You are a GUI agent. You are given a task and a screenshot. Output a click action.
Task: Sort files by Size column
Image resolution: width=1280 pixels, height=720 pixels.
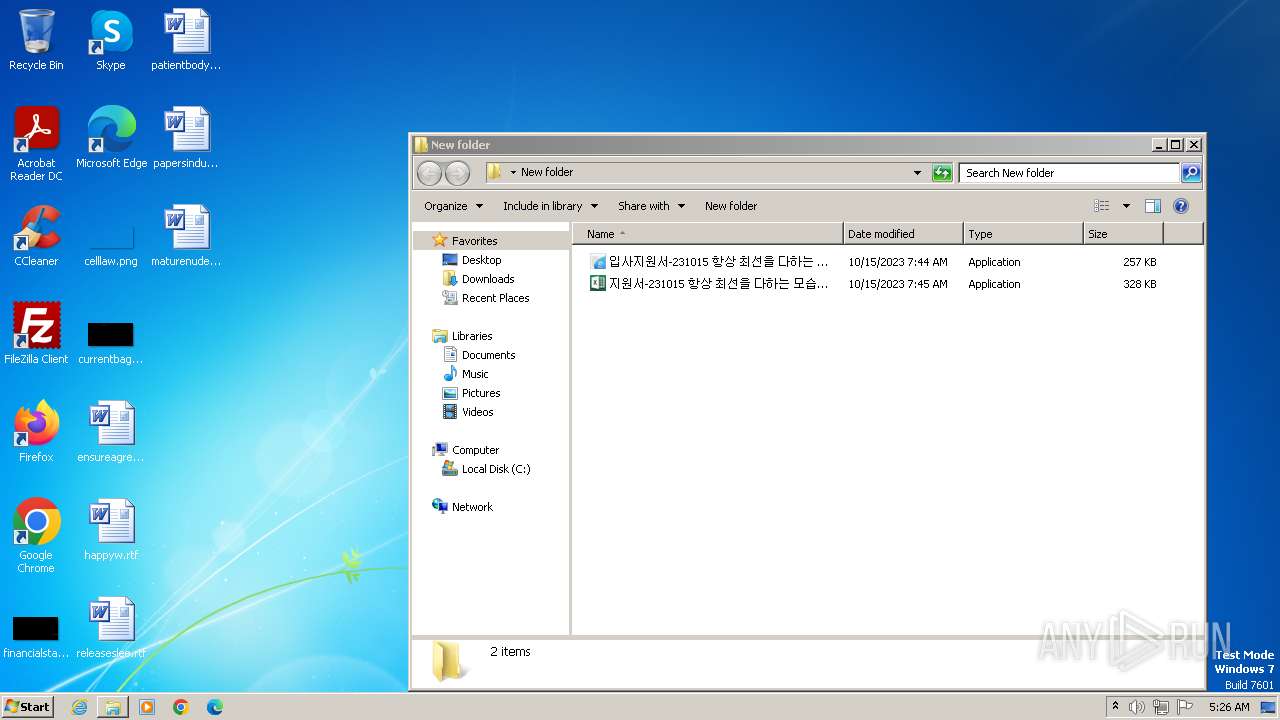pyautogui.click(x=1123, y=234)
